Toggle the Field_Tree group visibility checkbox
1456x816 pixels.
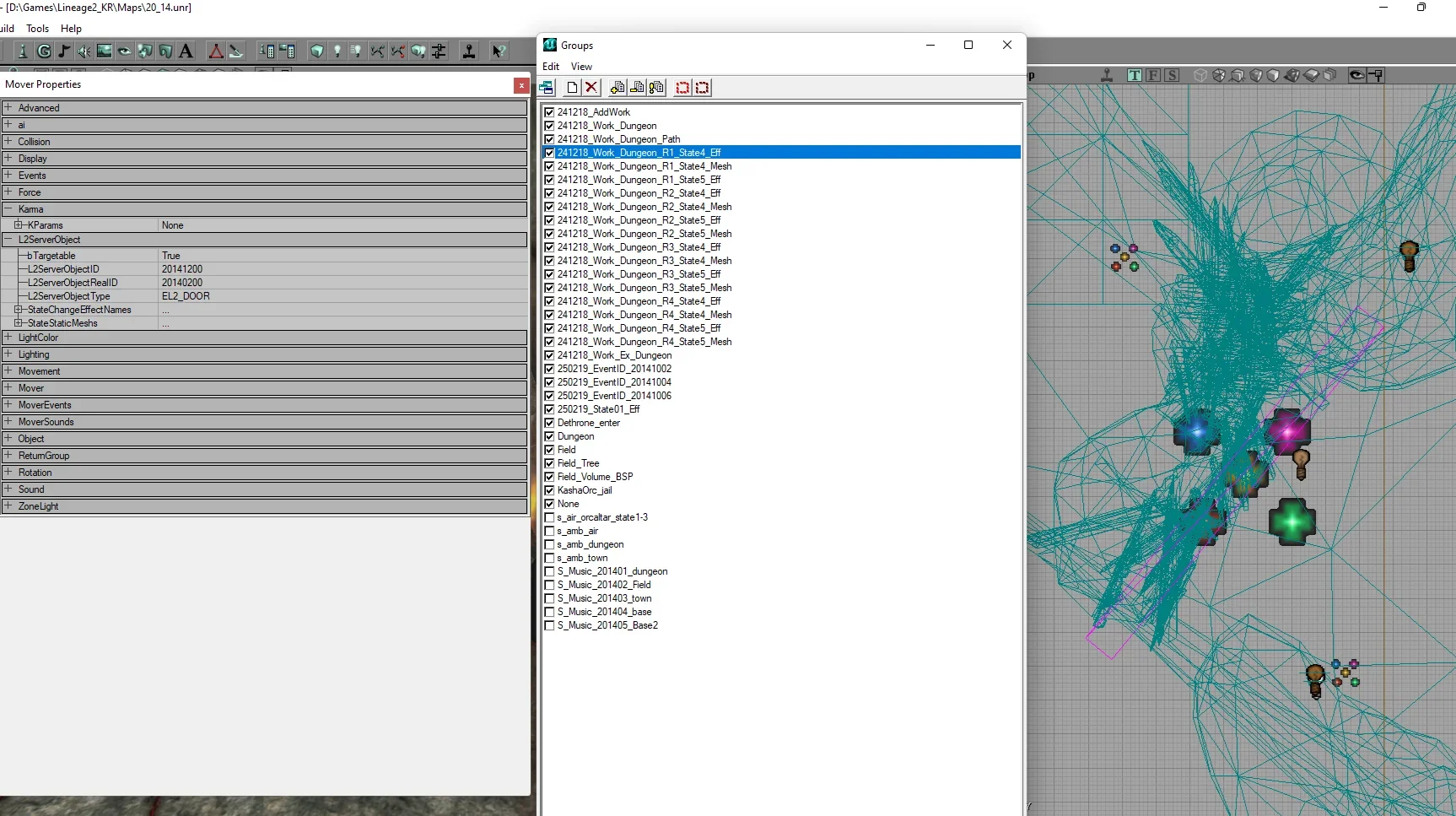click(x=549, y=463)
